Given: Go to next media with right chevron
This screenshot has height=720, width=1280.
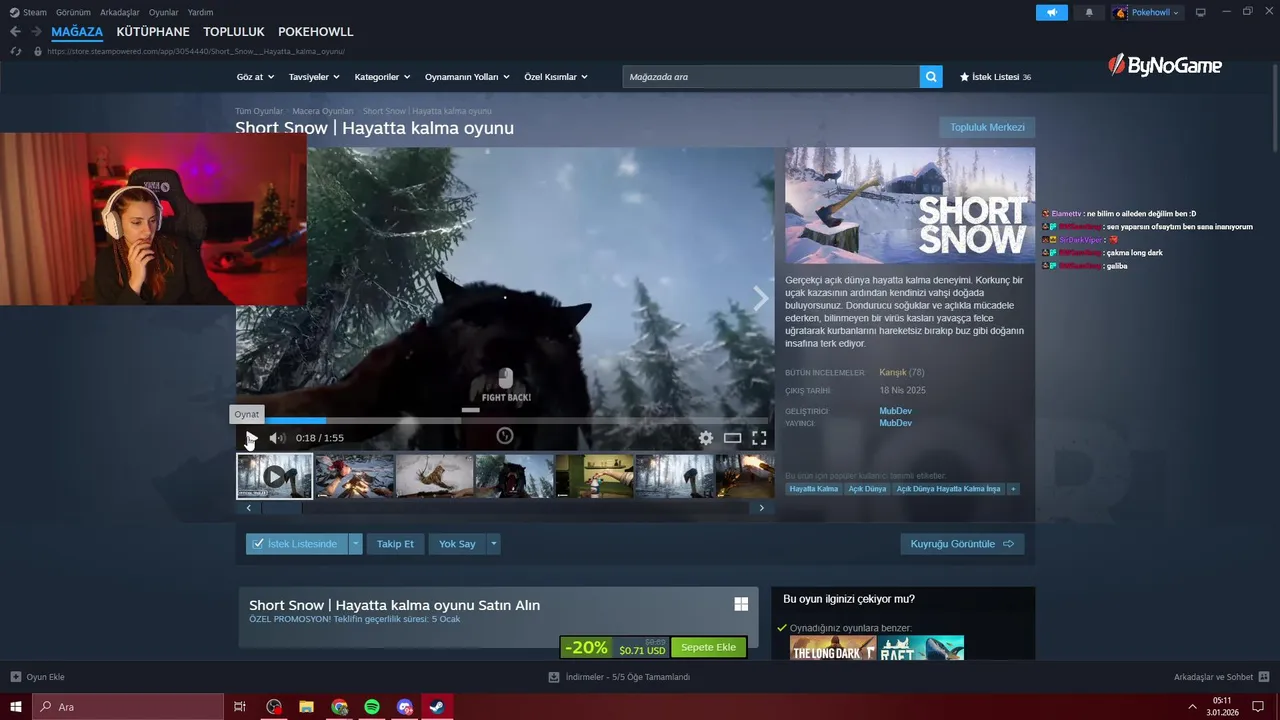Looking at the screenshot, I should pos(761,299).
